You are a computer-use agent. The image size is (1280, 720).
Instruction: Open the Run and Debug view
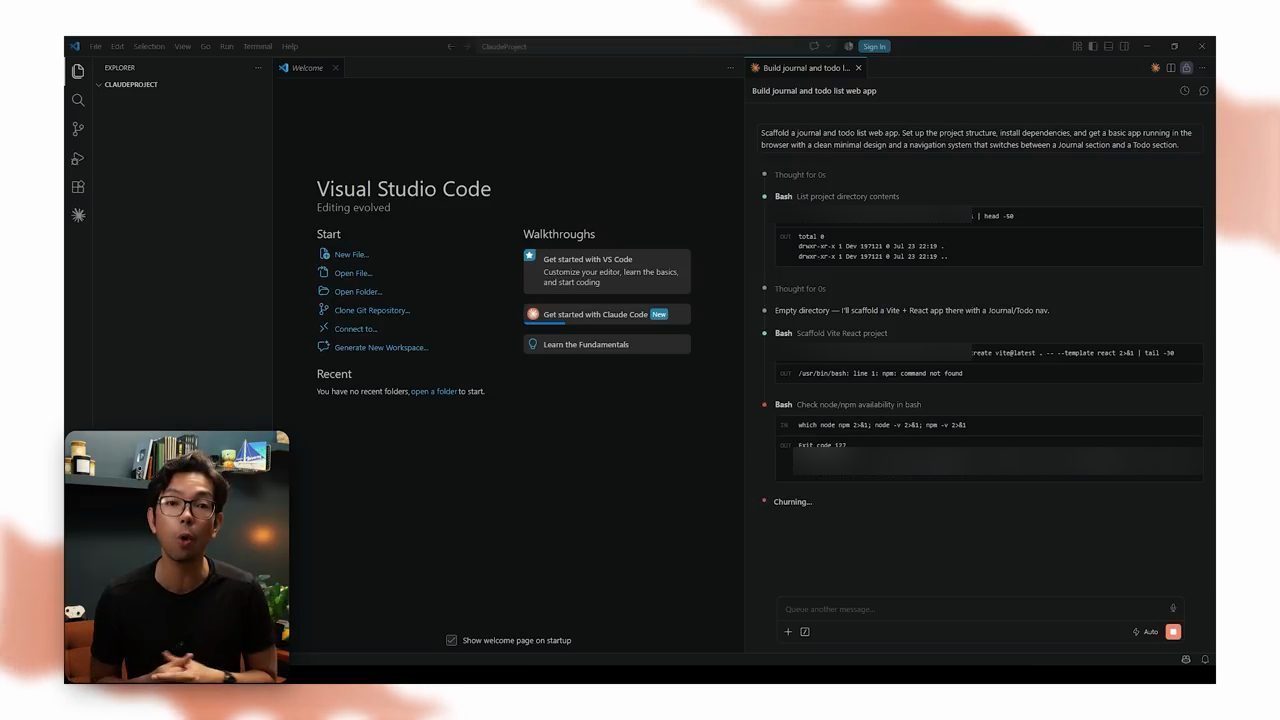click(78, 158)
